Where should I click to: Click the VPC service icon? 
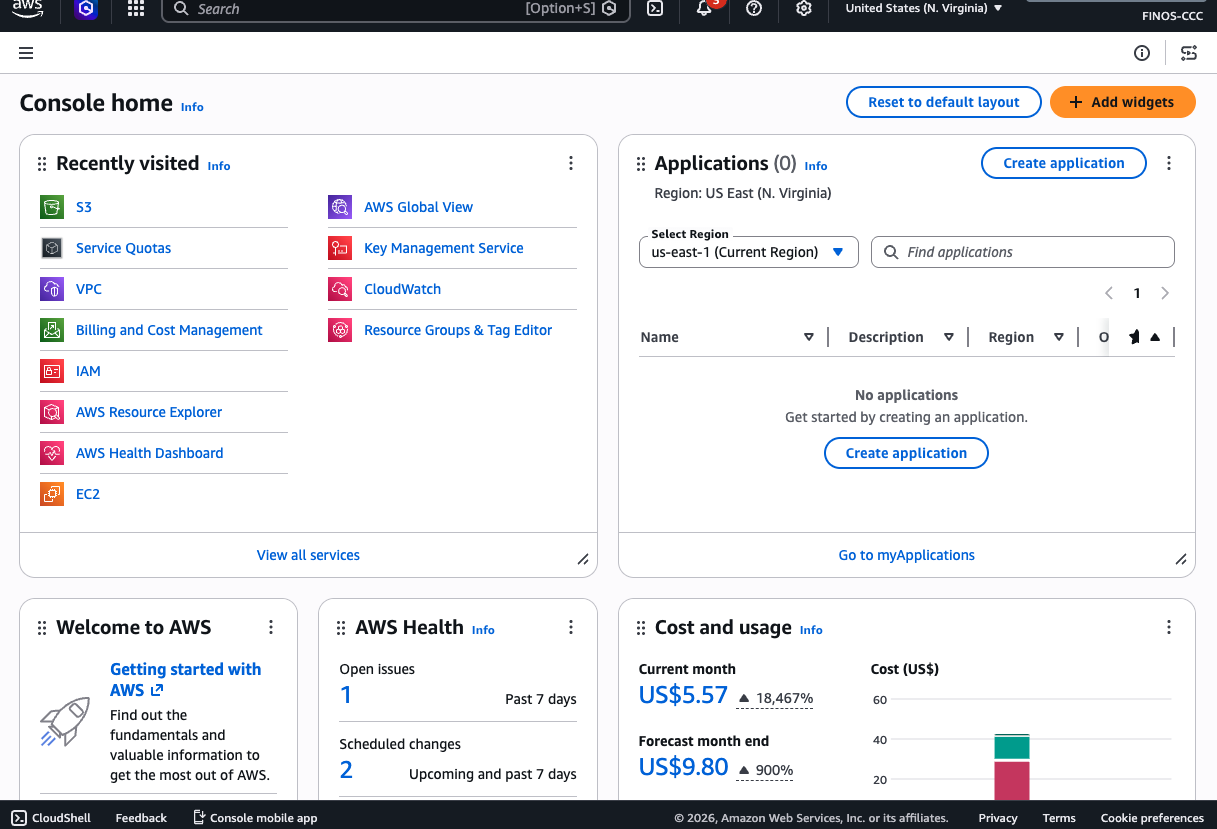tap(52, 289)
